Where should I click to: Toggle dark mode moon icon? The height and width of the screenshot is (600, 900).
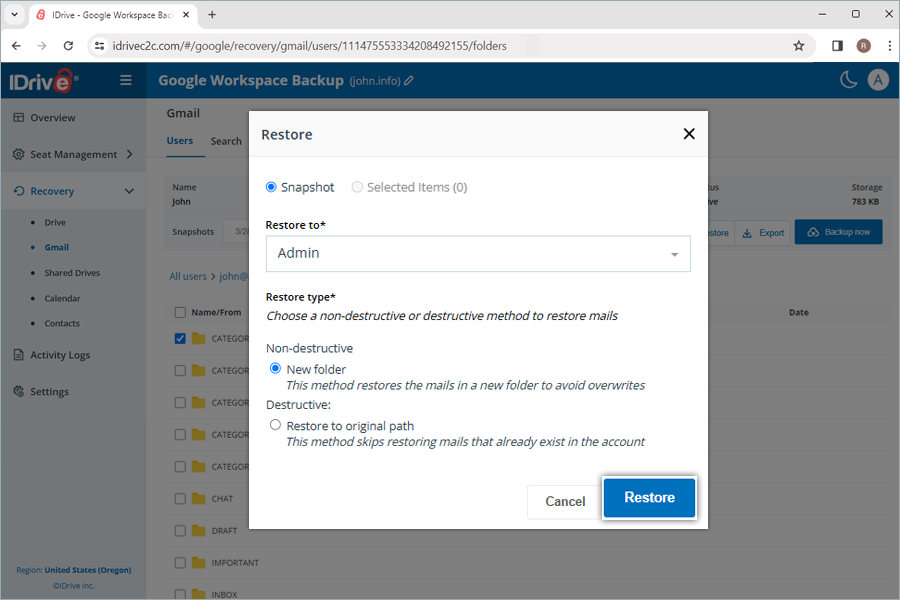[x=848, y=80]
